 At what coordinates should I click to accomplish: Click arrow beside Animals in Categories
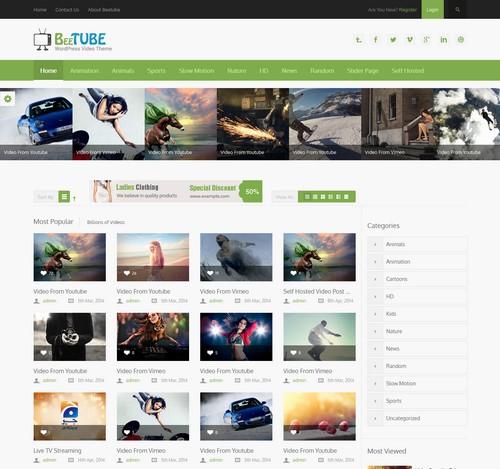(375, 244)
